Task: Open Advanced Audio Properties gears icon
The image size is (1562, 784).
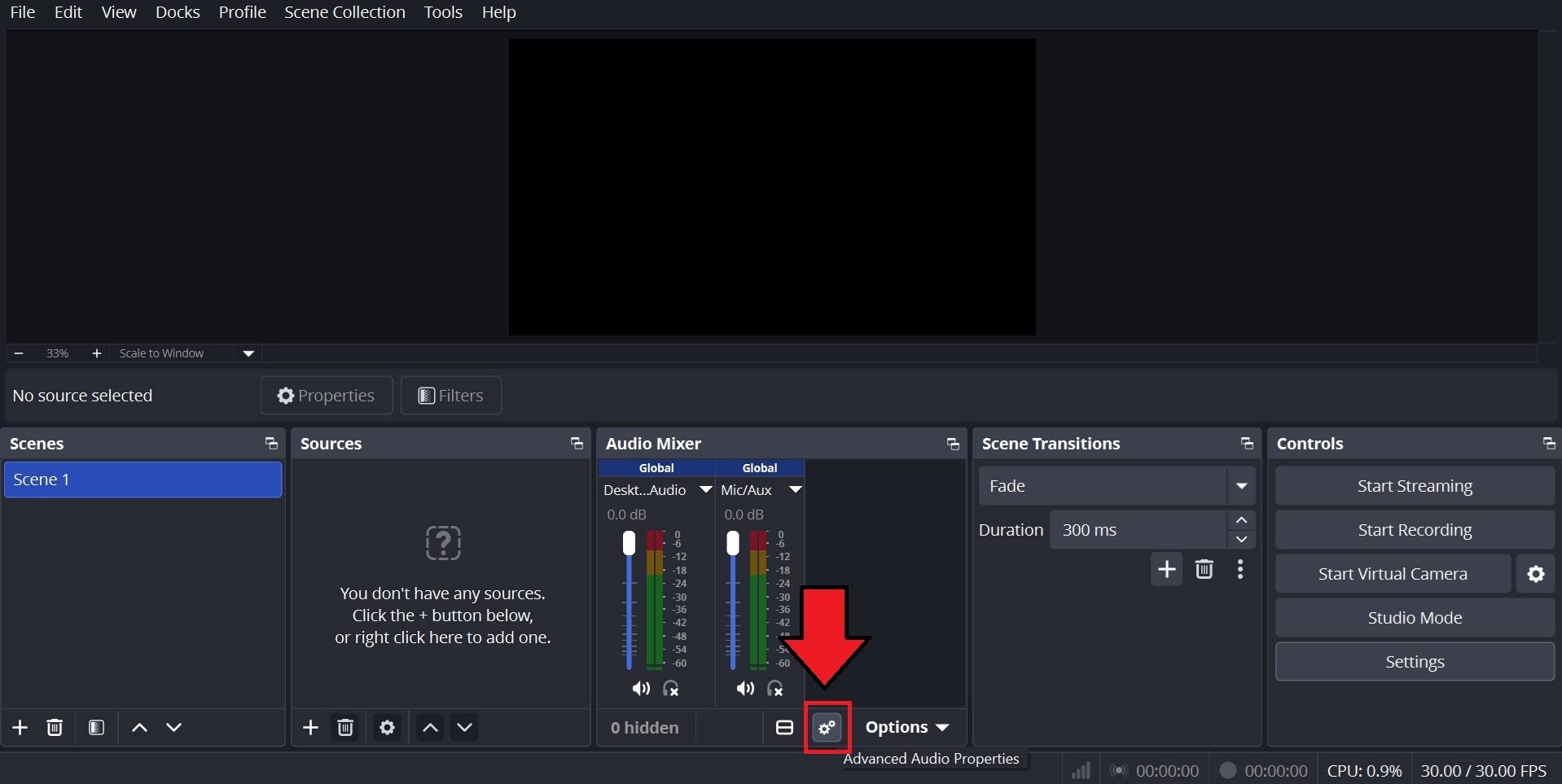Action: pyautogui.click(x=827, y=727)
